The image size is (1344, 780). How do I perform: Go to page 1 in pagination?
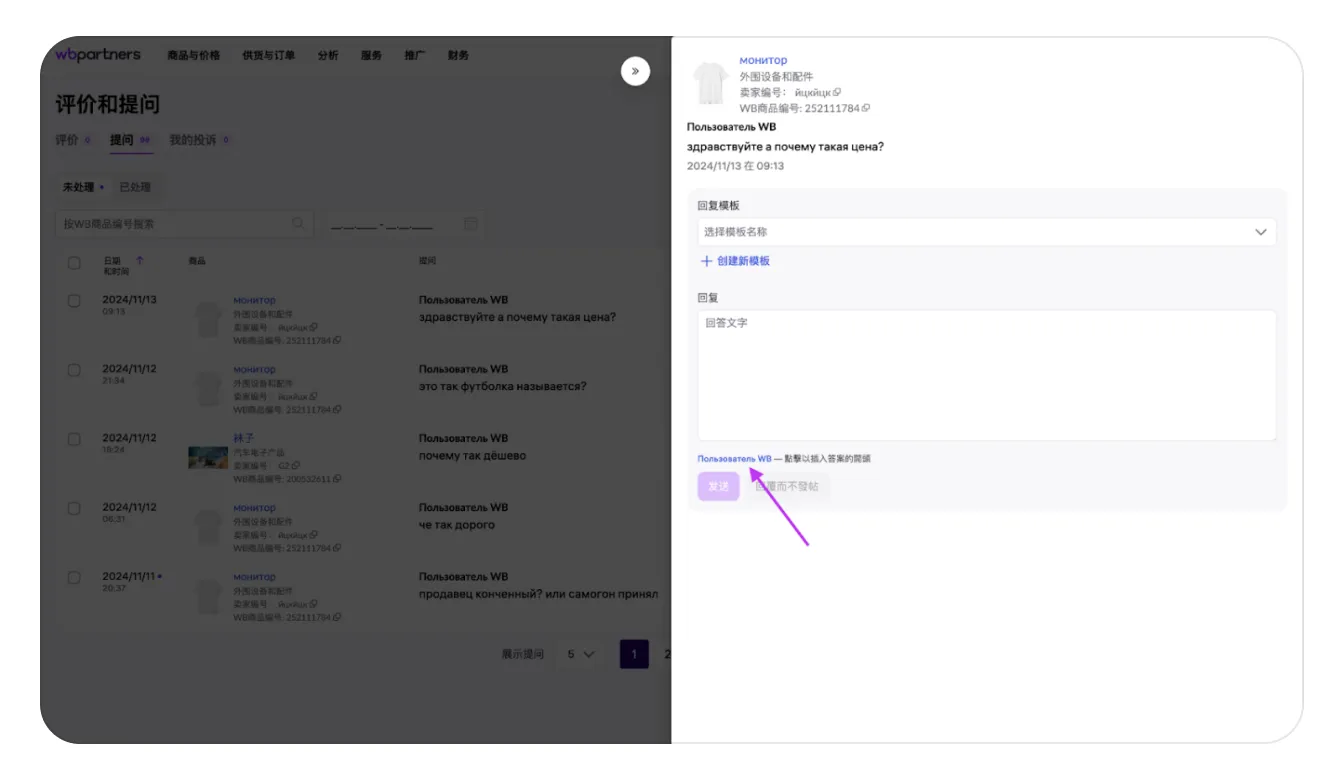634,654
